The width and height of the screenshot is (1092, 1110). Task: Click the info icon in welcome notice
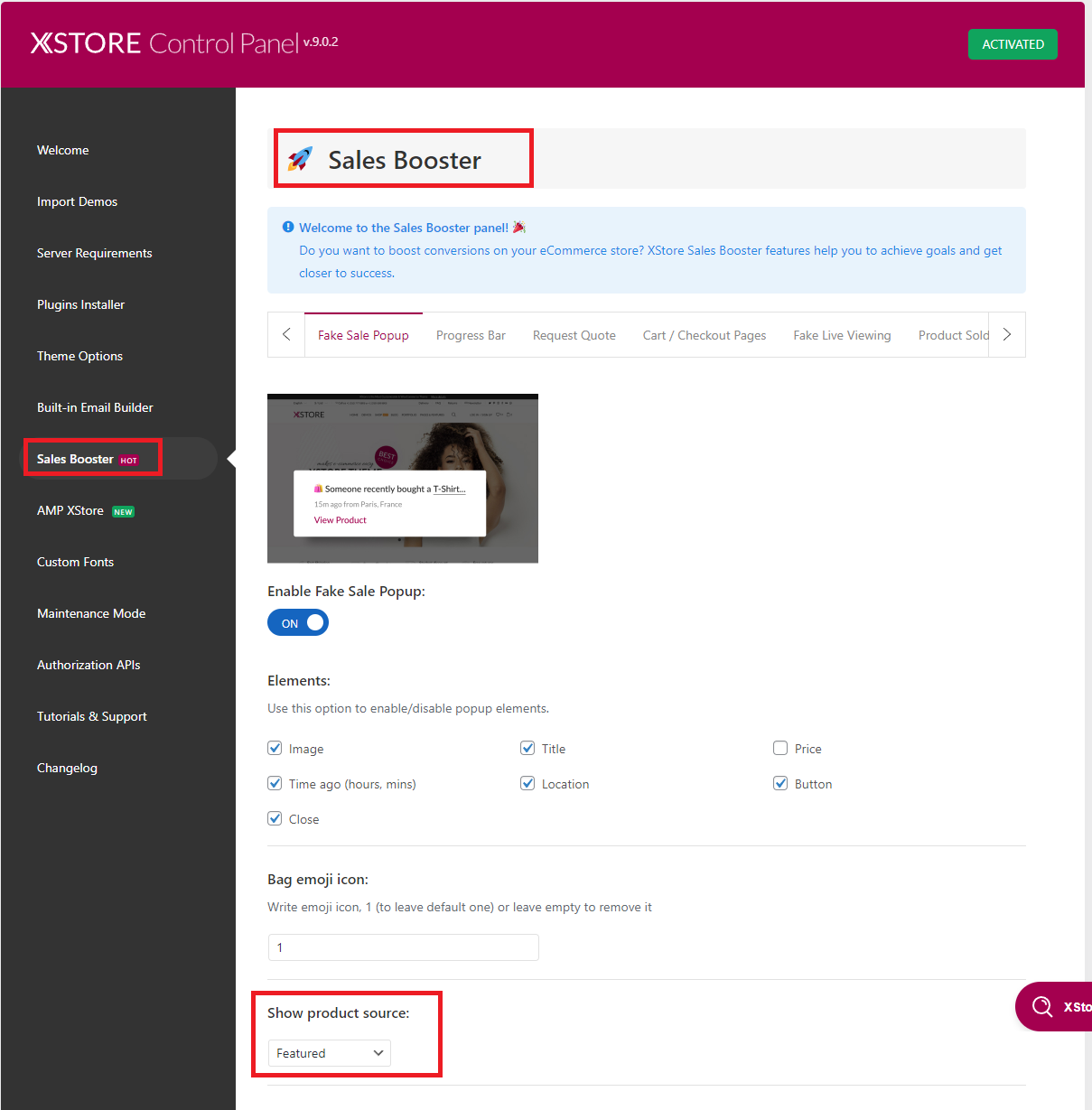pyautogui.click(x=288, y=227)
